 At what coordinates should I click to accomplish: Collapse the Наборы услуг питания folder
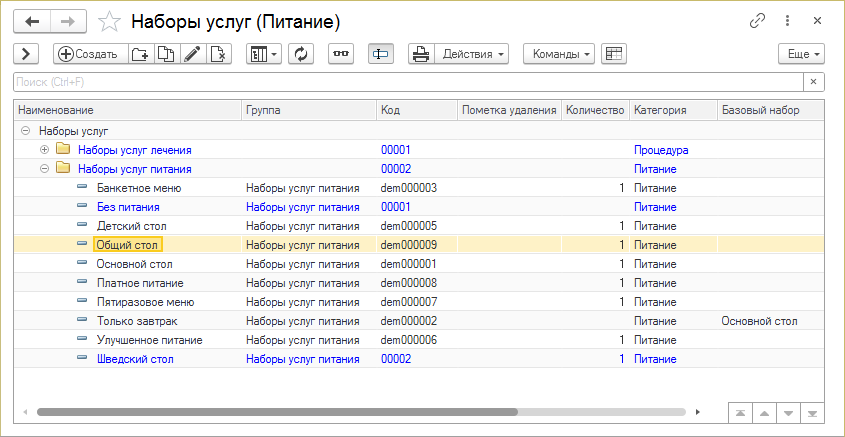44,169
